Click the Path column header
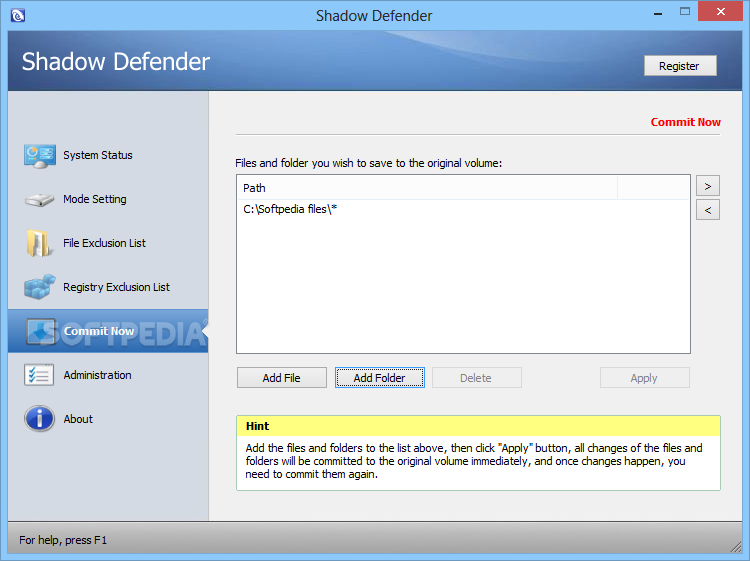 pyautogui.click(x=427, y=188)
